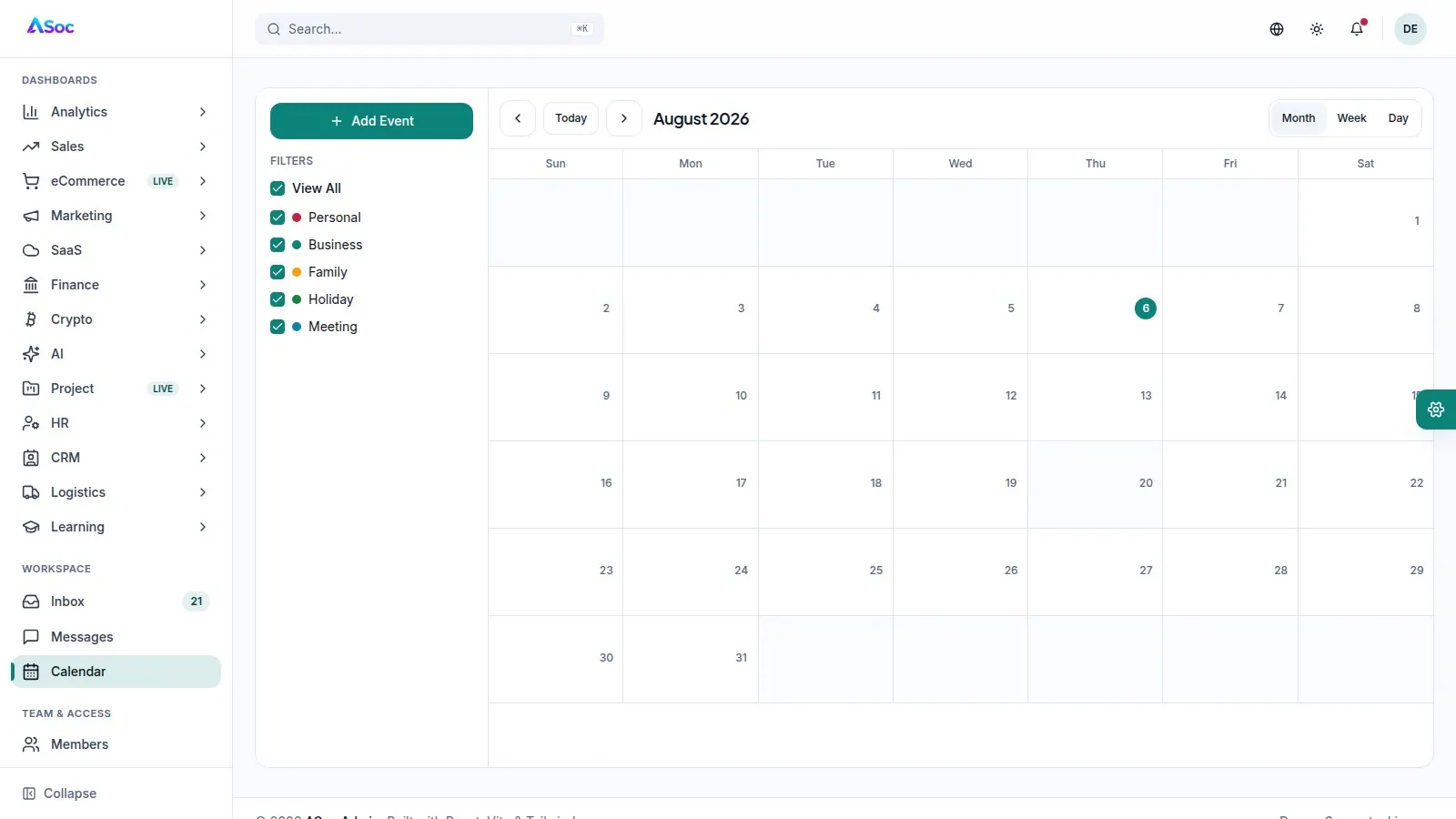Image resolution: width=1456 pixels, height=819 pixels.
Task: Click the Calendar icon in sidebar
Action: (31, 672)
